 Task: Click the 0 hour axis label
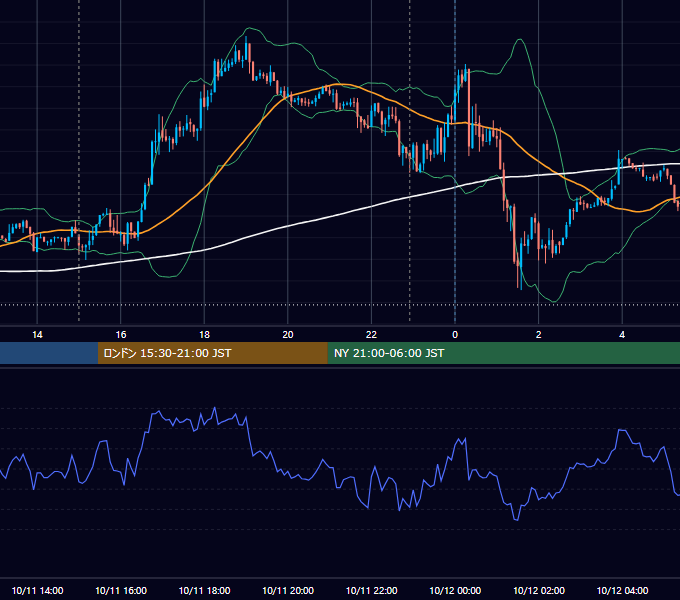click(455, 335)
